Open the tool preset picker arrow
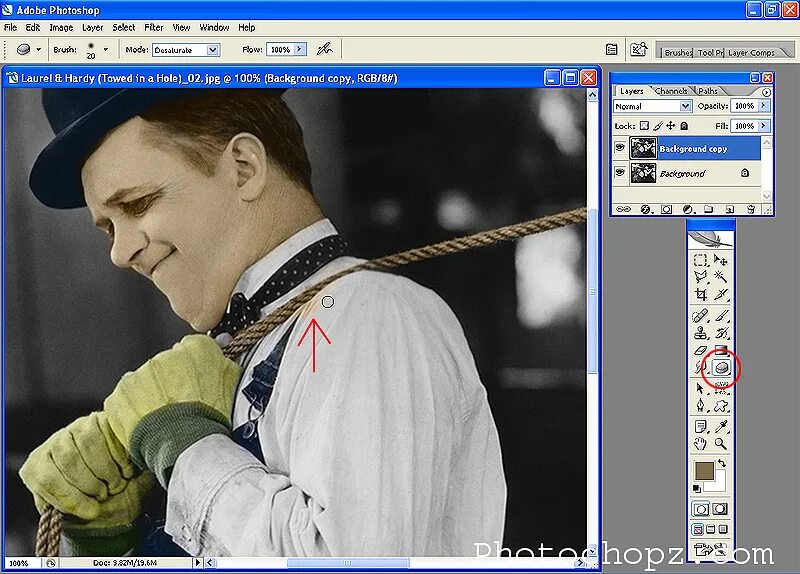This screenshot has width=800, height=574. (38, 49)
